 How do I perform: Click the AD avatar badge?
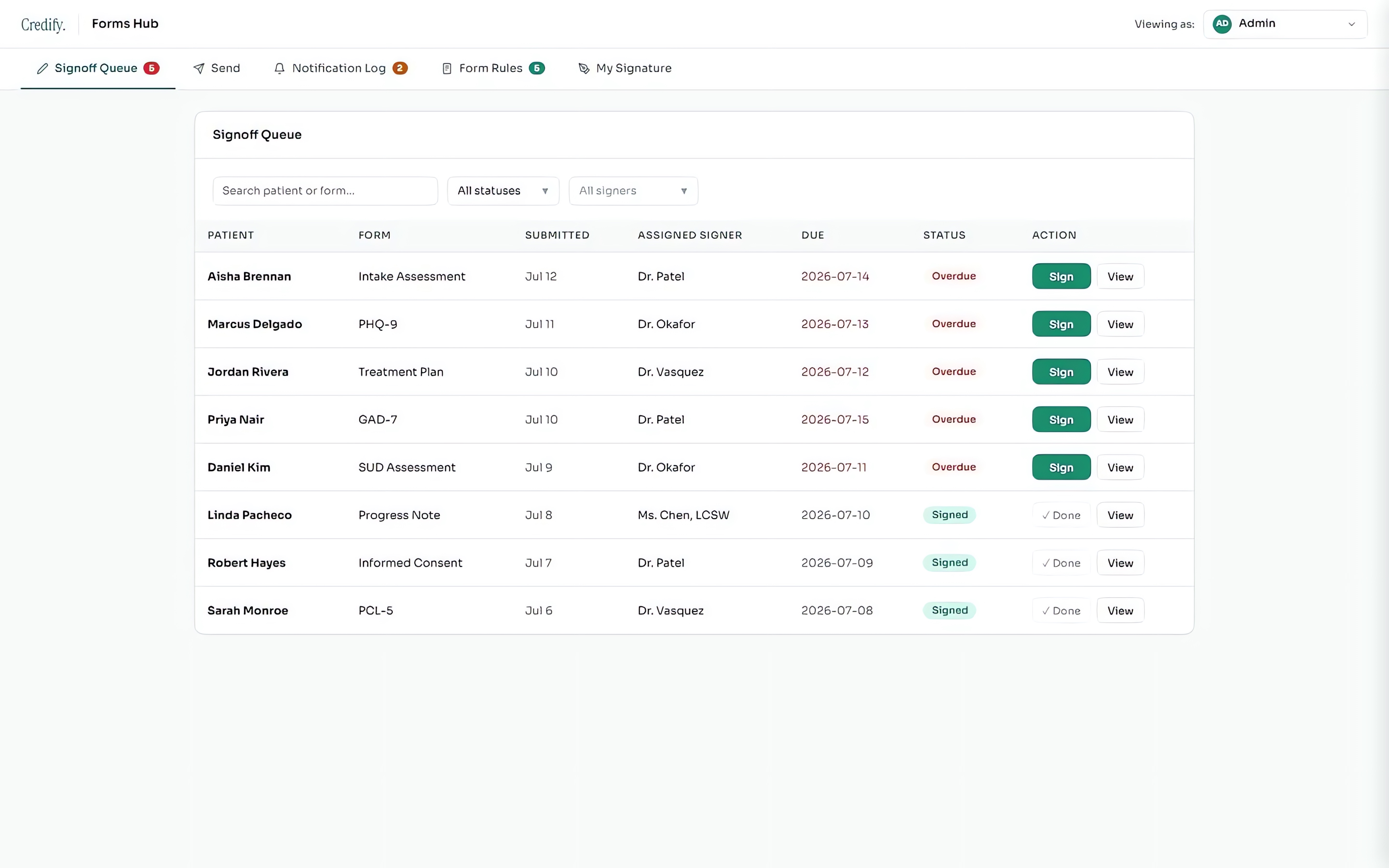(1222, 24)
